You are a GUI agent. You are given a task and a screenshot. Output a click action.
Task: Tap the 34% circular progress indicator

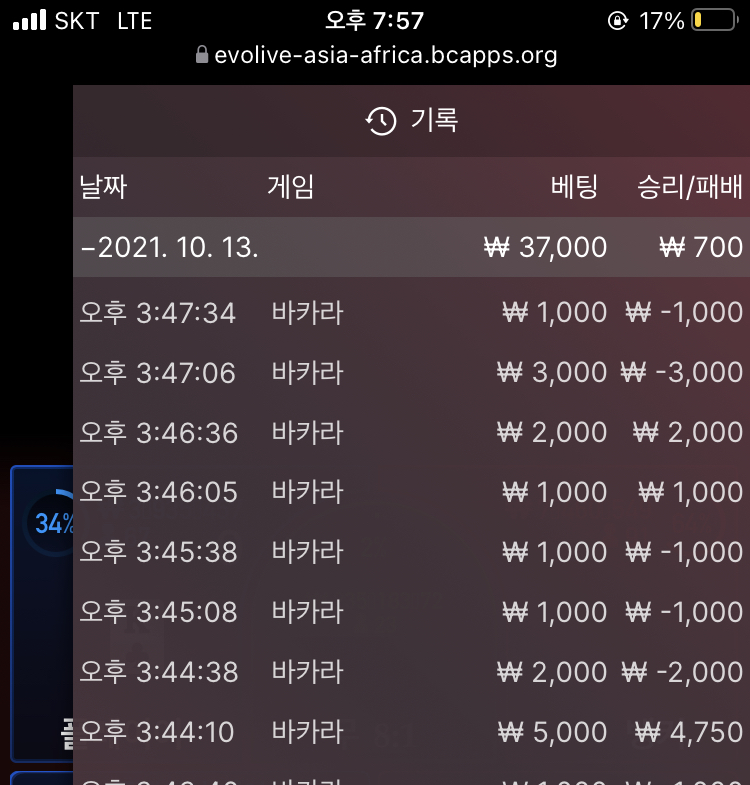click(x=49, y=523)
